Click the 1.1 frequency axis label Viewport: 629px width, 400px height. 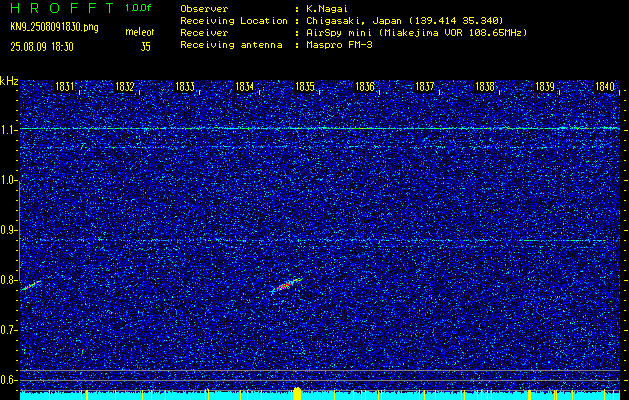click(x=8, y=130)
